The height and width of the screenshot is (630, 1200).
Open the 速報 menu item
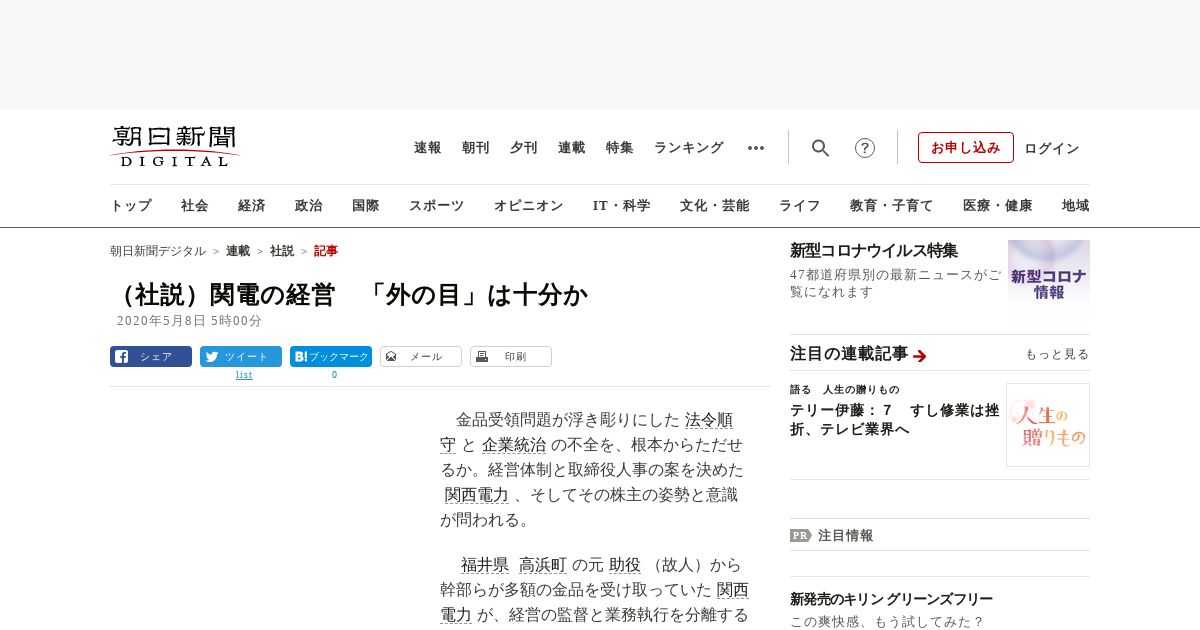(428, 148)
